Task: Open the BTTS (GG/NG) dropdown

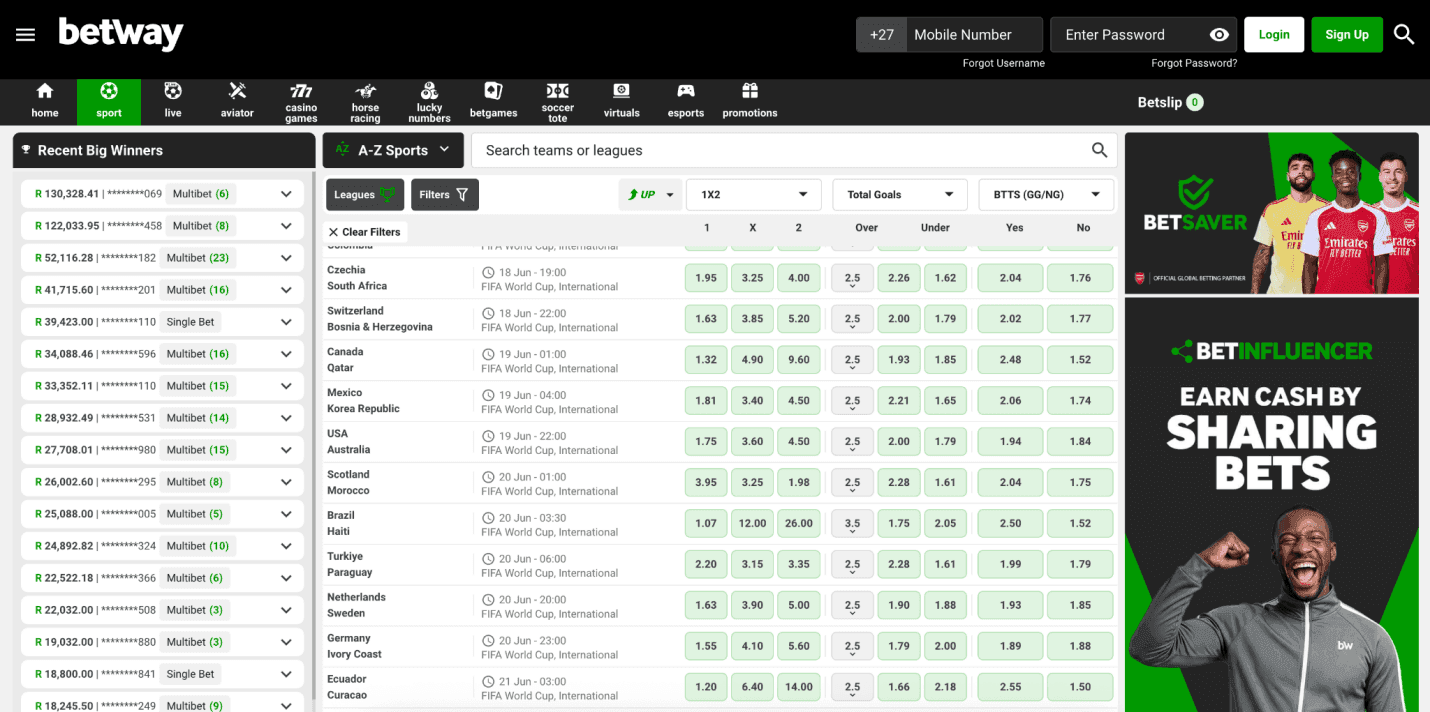Action: [1046, 195]
